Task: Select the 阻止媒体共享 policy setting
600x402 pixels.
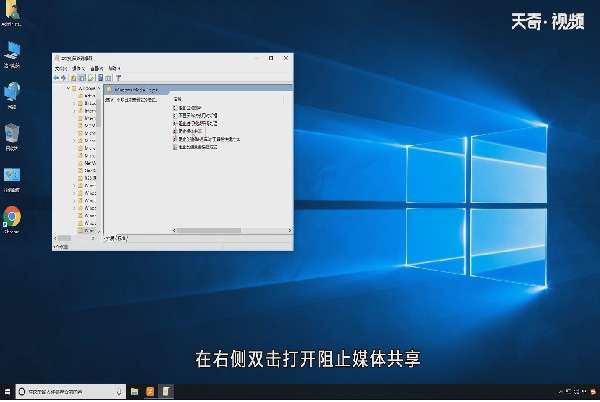Action: (190, 131)
